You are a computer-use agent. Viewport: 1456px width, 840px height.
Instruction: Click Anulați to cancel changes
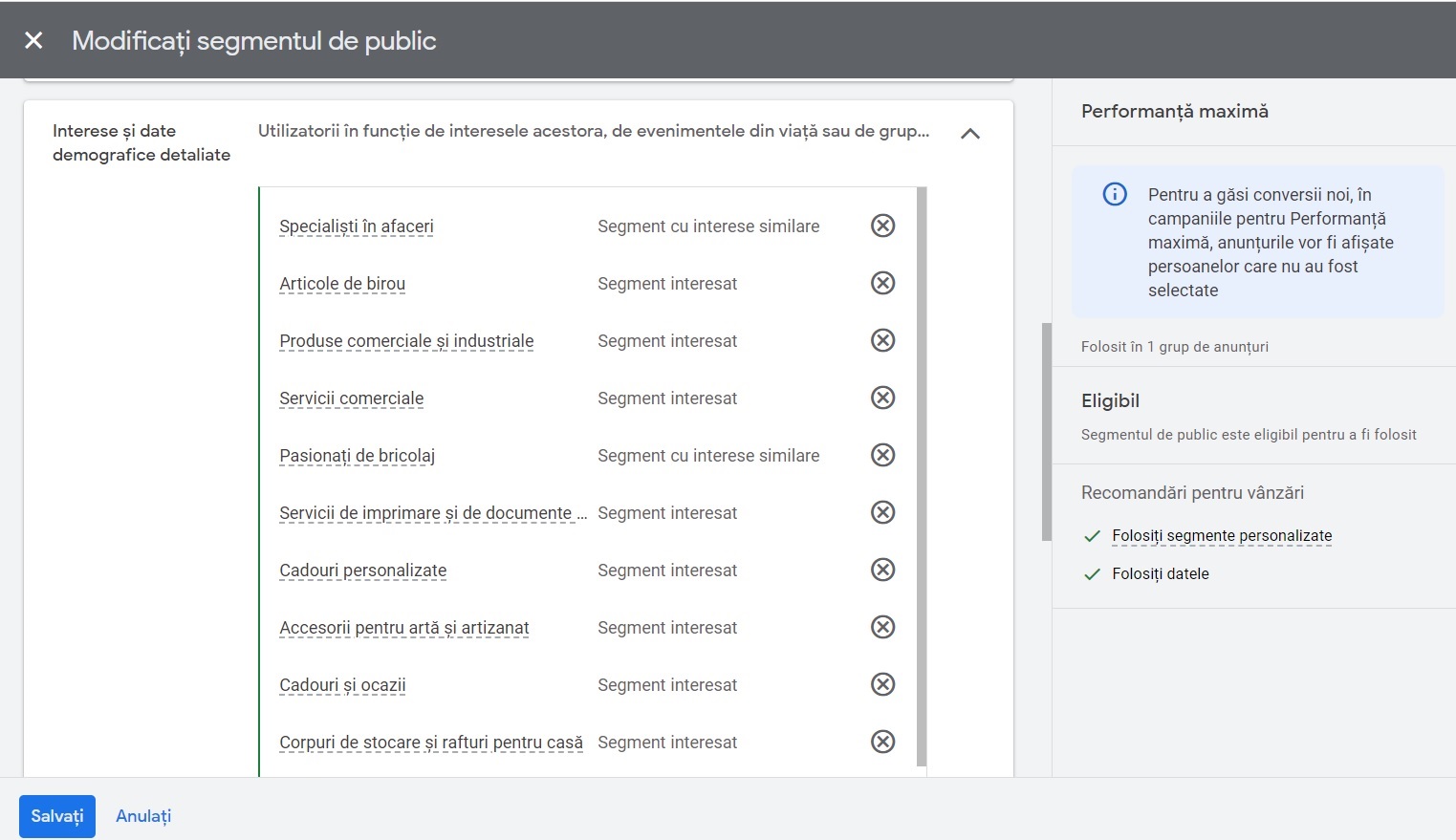click(x=143, y=816)
